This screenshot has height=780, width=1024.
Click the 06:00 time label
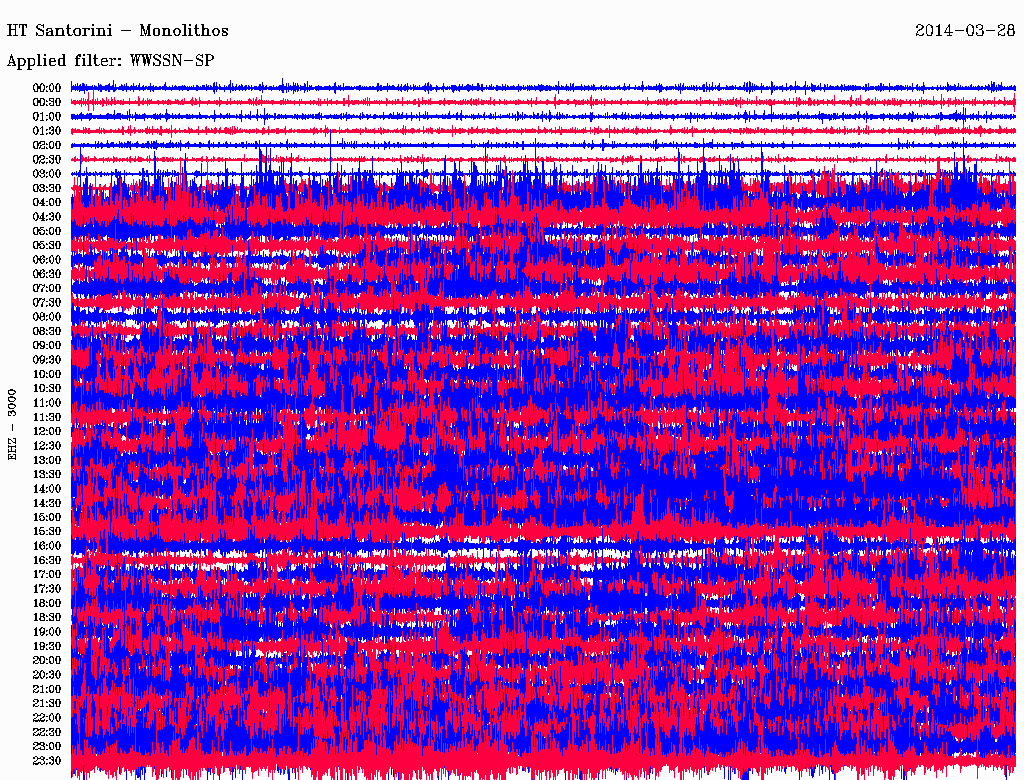(47, 260)
